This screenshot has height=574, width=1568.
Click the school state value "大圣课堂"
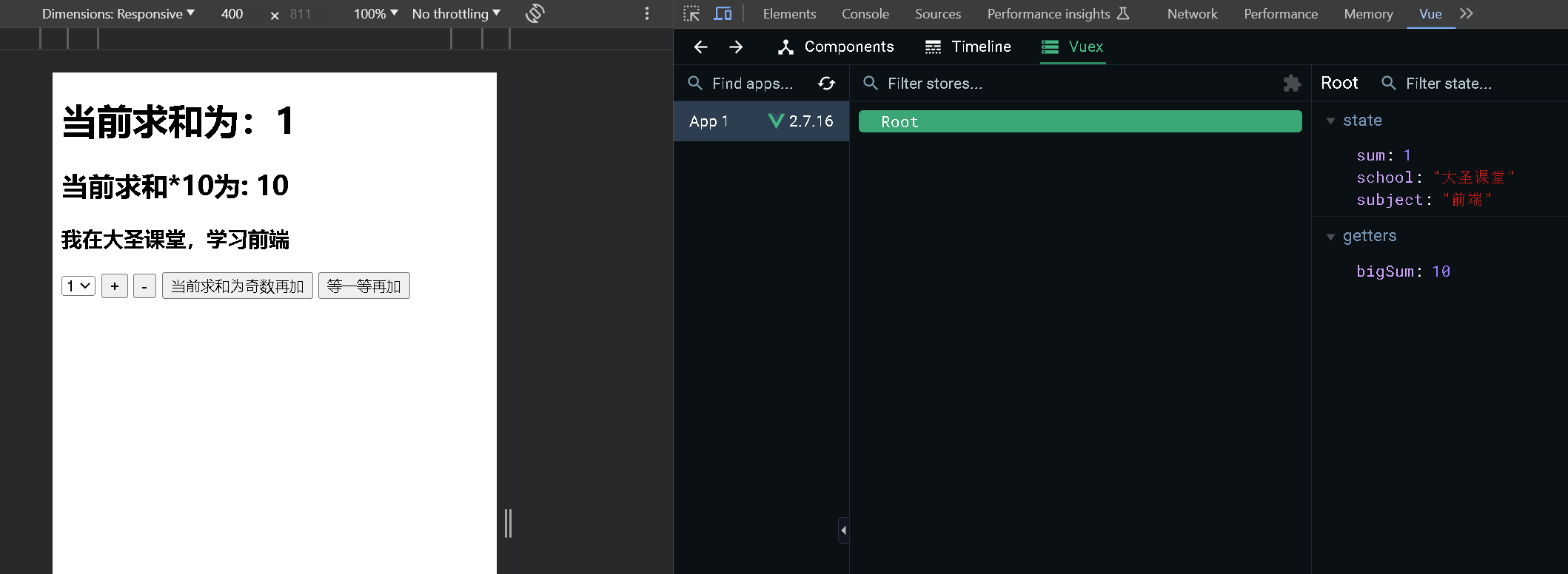(x=1473, y=178)
